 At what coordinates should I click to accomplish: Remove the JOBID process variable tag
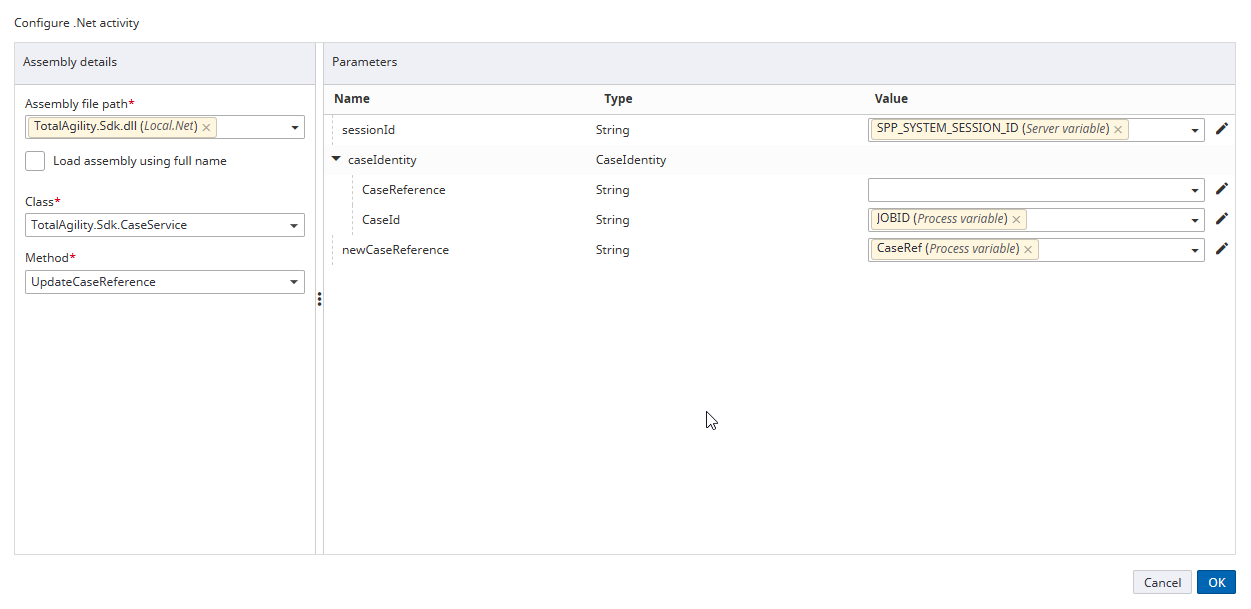(1016, 219)
